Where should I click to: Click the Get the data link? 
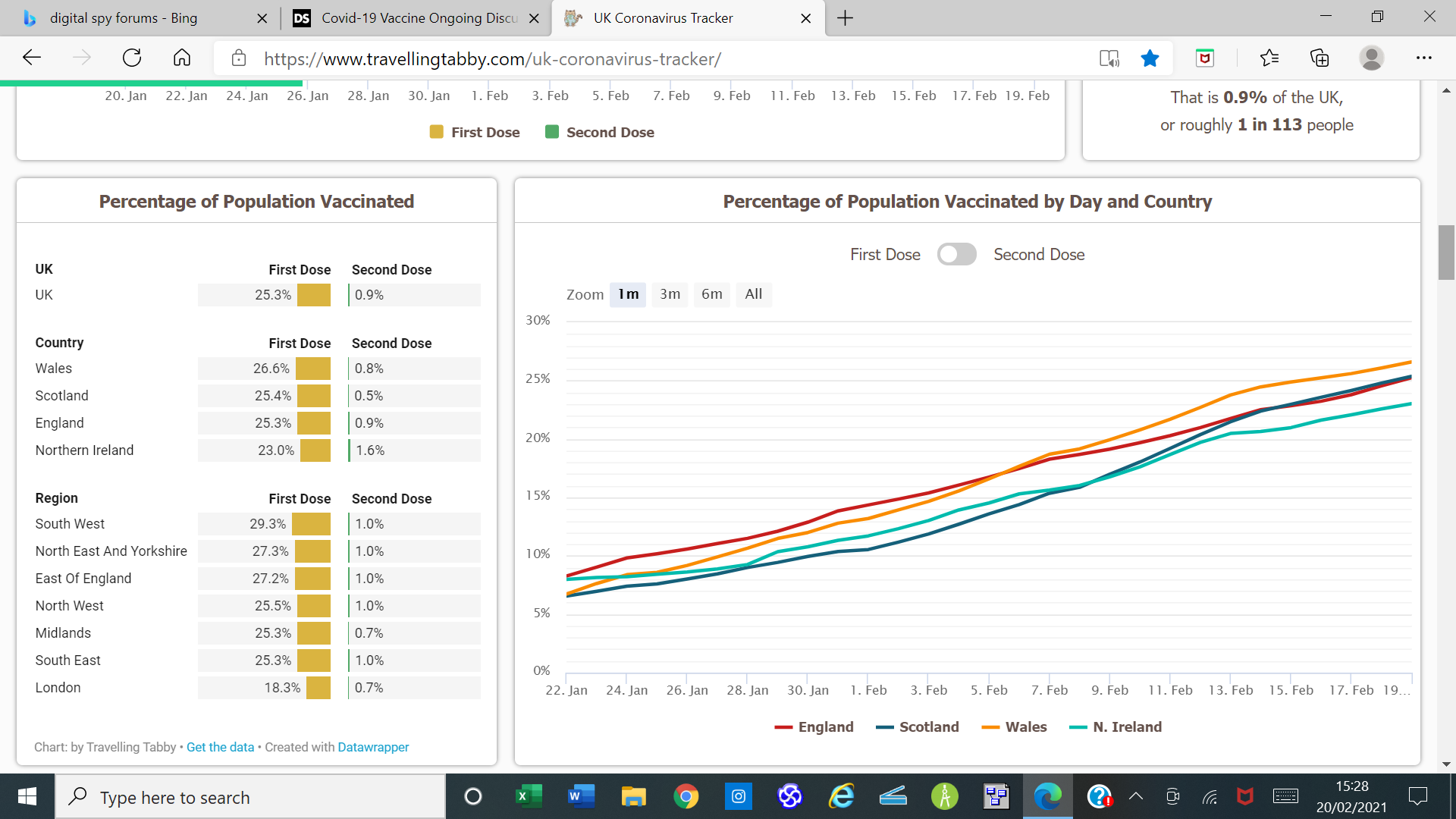click(x=220, y=747)
